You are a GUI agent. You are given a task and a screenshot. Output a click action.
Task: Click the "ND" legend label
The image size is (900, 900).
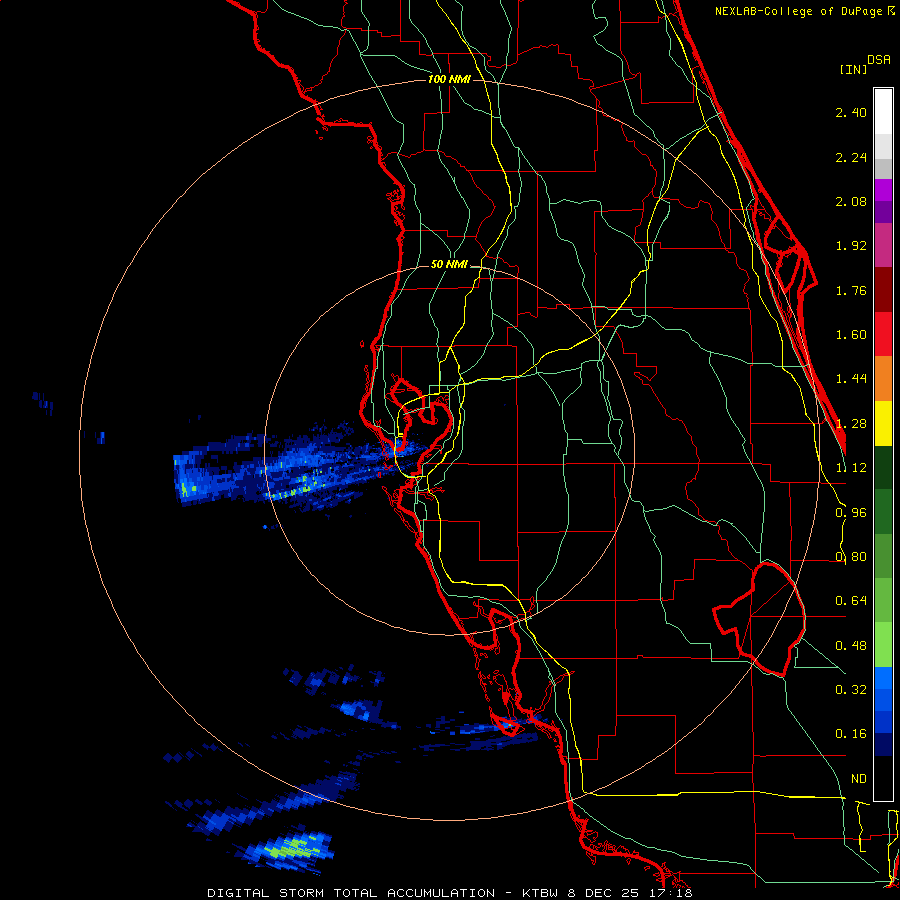[x=859, y=779]
